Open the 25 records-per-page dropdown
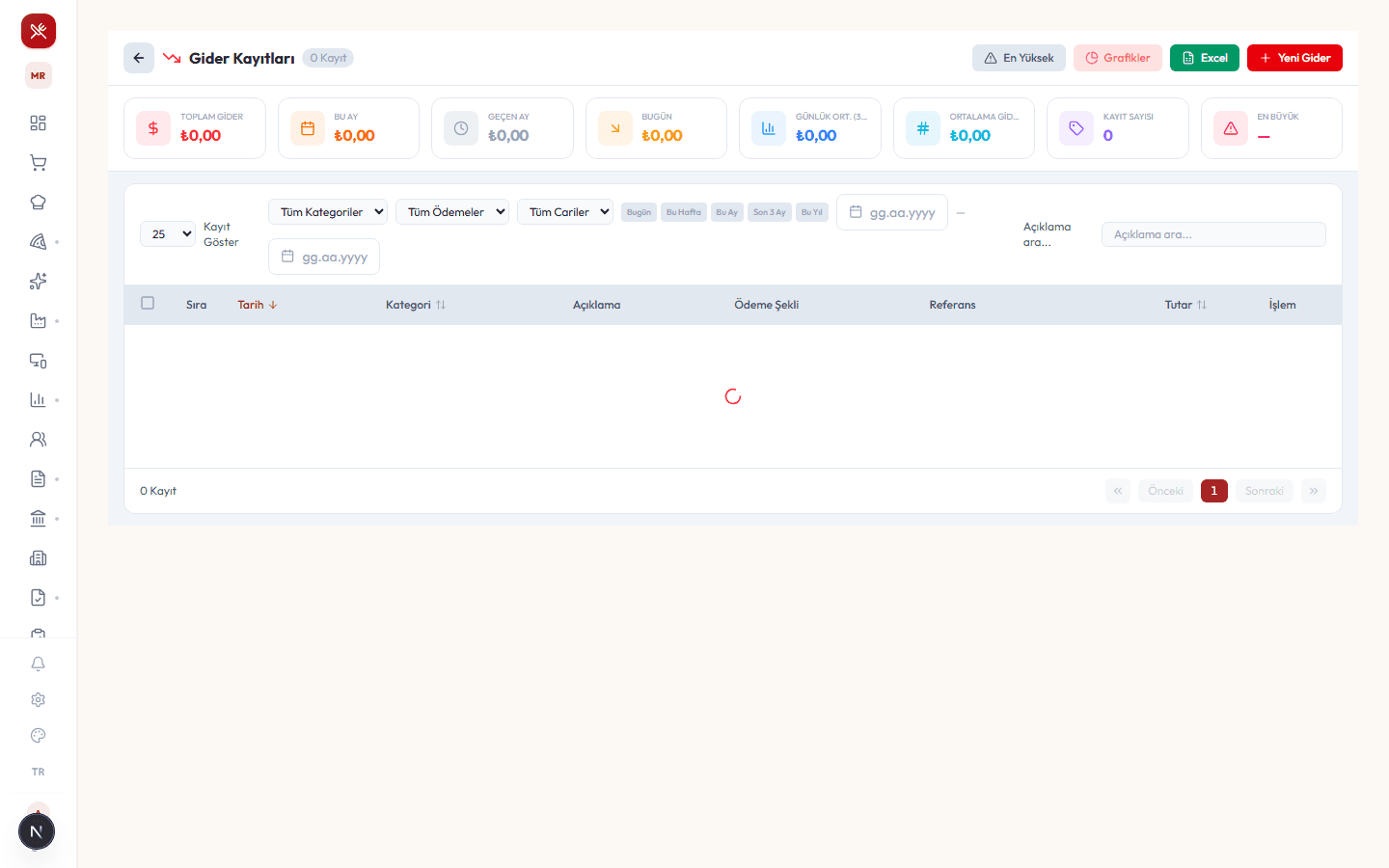The image size is (1389, 868). pyautogui.click(x=168, y=234)
